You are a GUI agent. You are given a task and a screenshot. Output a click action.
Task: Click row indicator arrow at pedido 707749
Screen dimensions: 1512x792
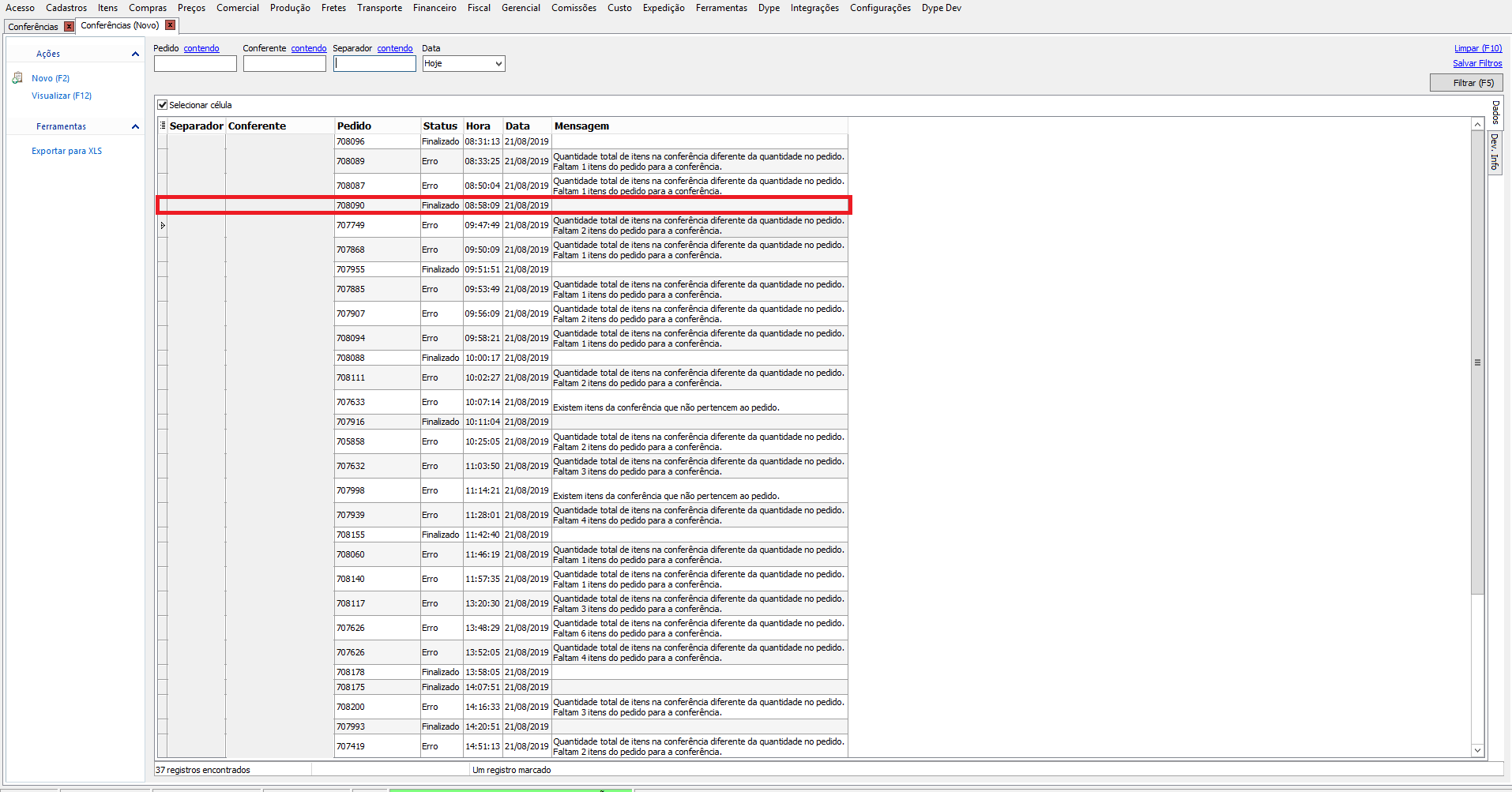[x=163, y=225]
